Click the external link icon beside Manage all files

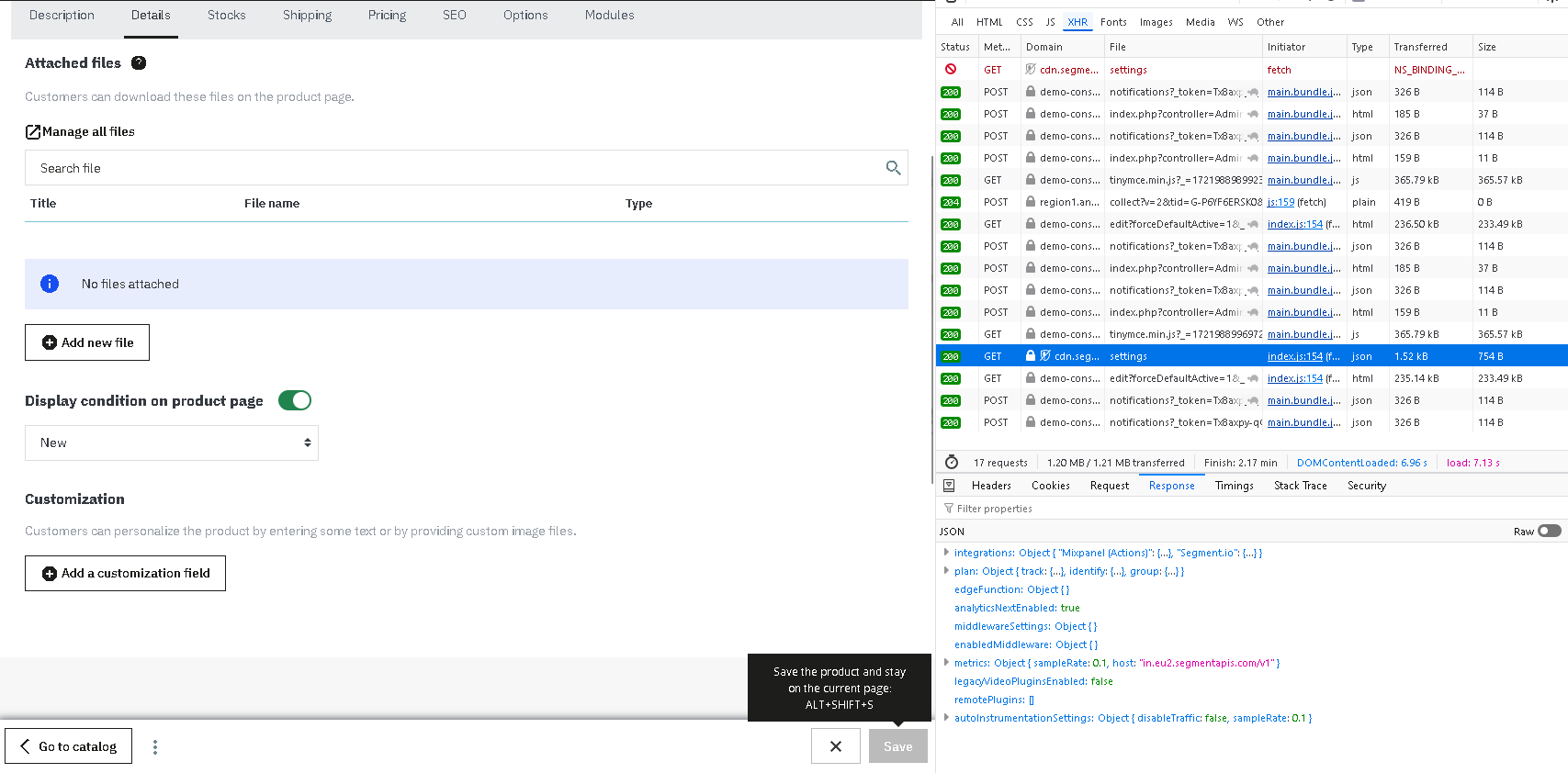(x=32, y=132)
